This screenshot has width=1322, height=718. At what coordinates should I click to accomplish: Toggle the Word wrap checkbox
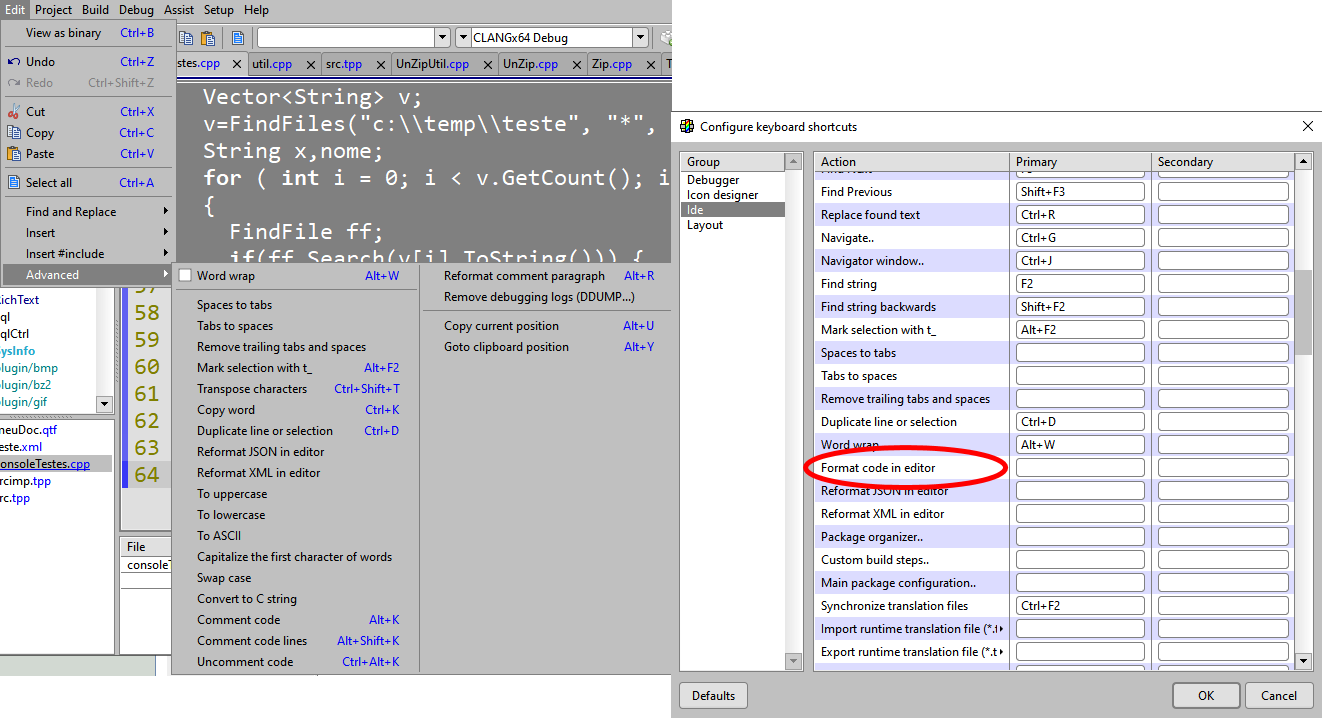(x=185, y=276)
